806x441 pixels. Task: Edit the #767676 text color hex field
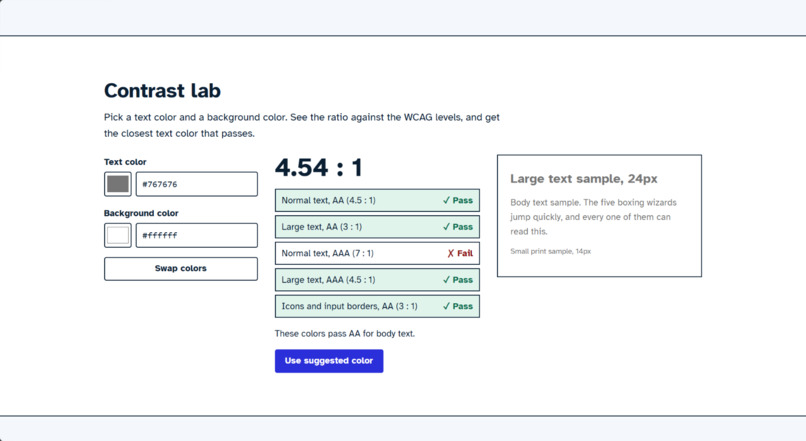pyautogui.click(x=196, y=184)
